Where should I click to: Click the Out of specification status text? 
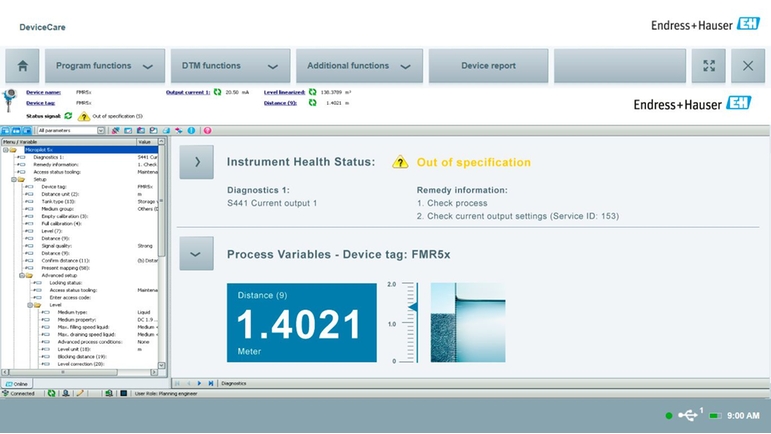pyautogui.click(x=474, y=162)
